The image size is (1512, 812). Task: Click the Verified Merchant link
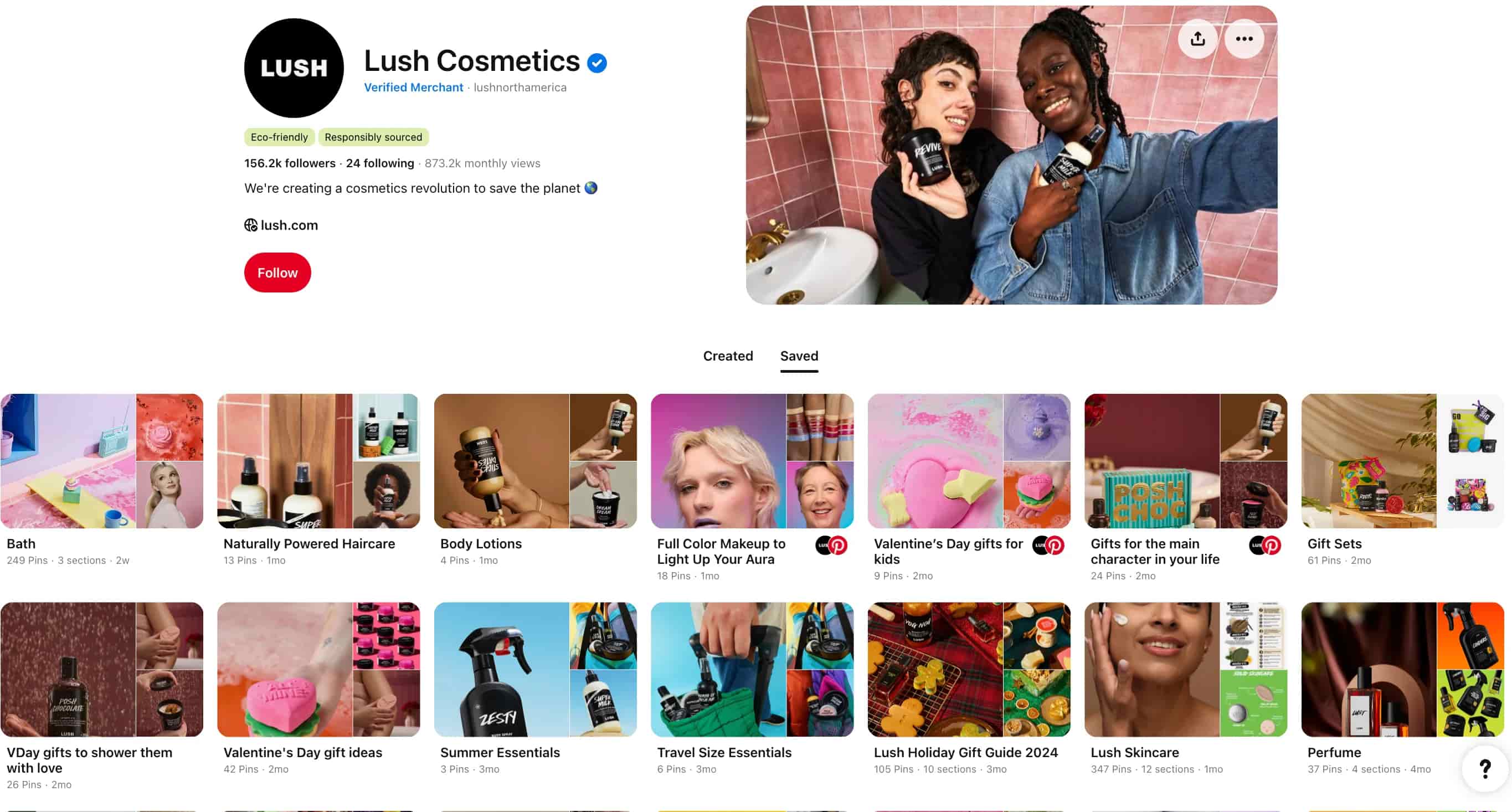(x=413, y=88)
